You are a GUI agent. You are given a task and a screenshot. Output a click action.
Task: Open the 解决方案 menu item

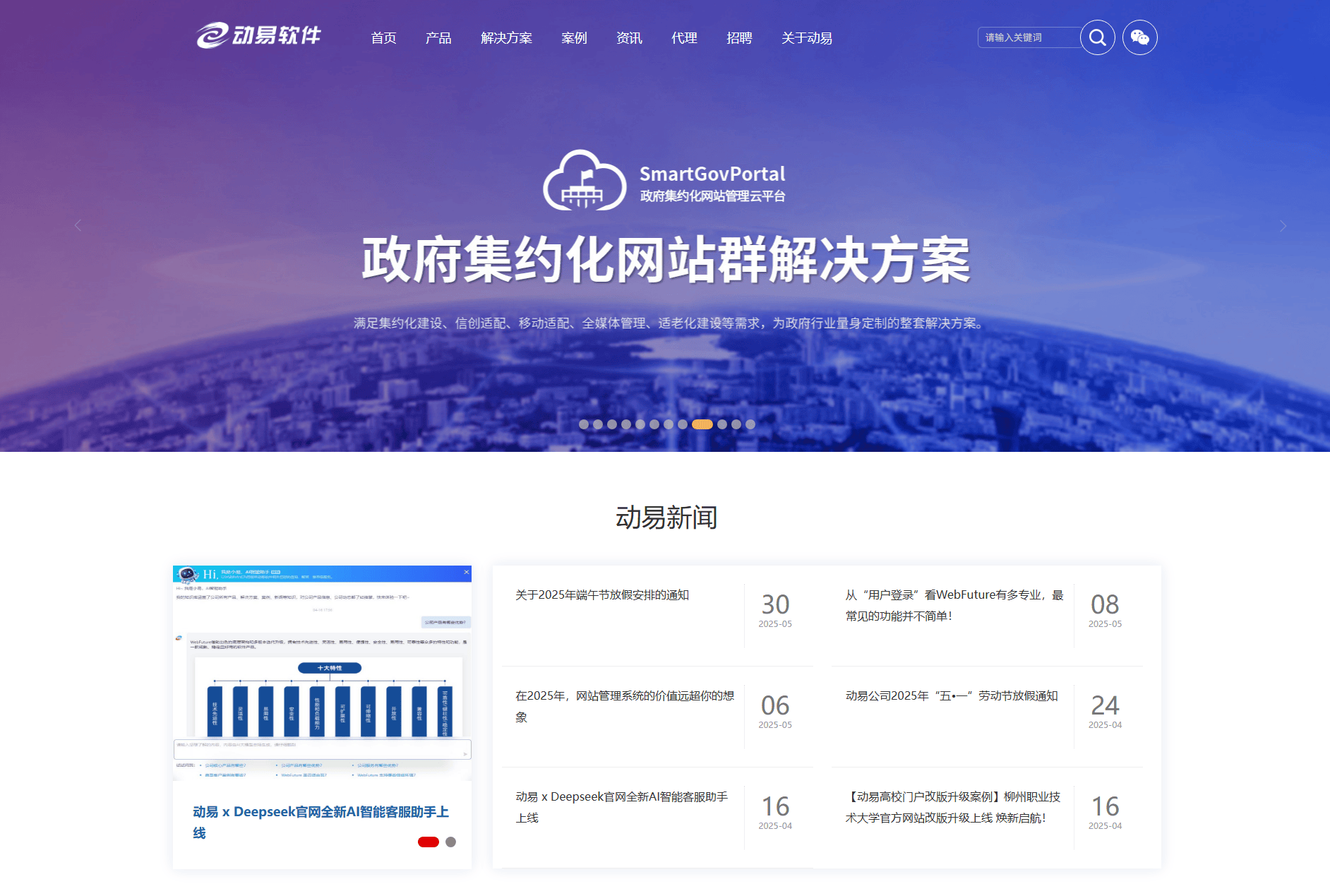click(x=506, y=38)
